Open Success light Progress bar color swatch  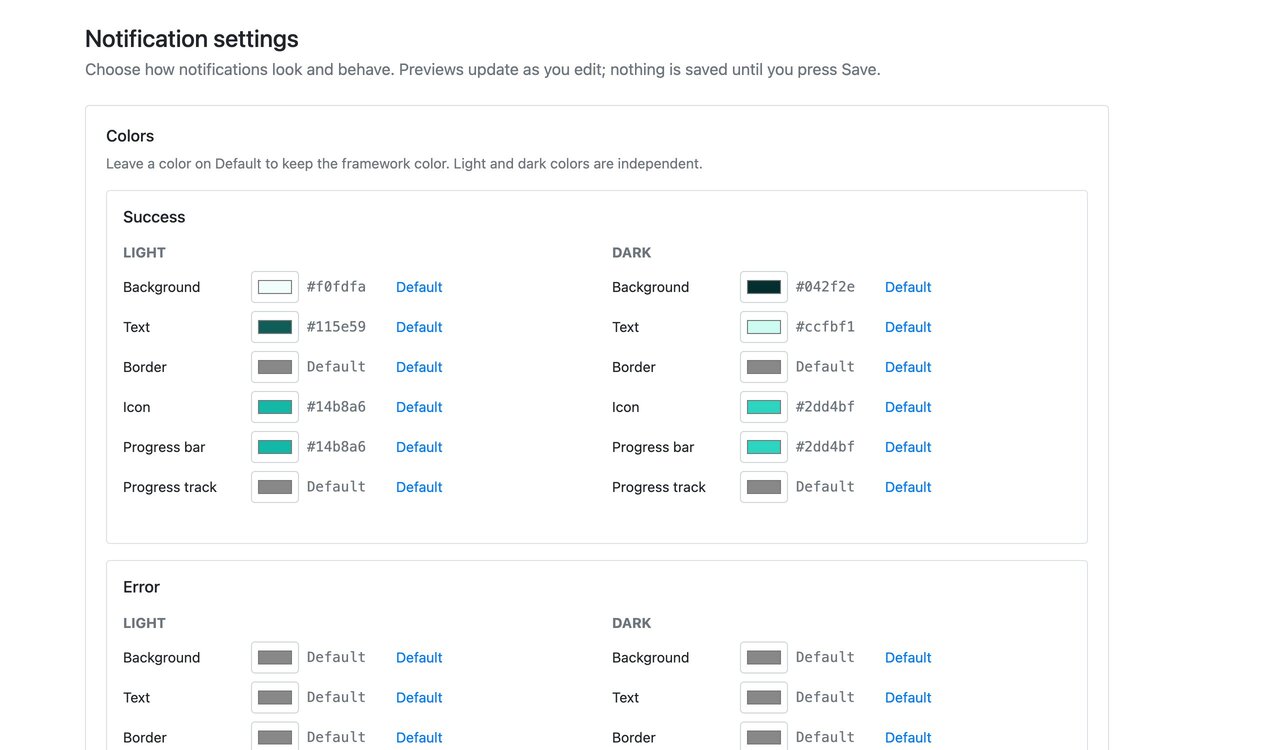point(275,447)
